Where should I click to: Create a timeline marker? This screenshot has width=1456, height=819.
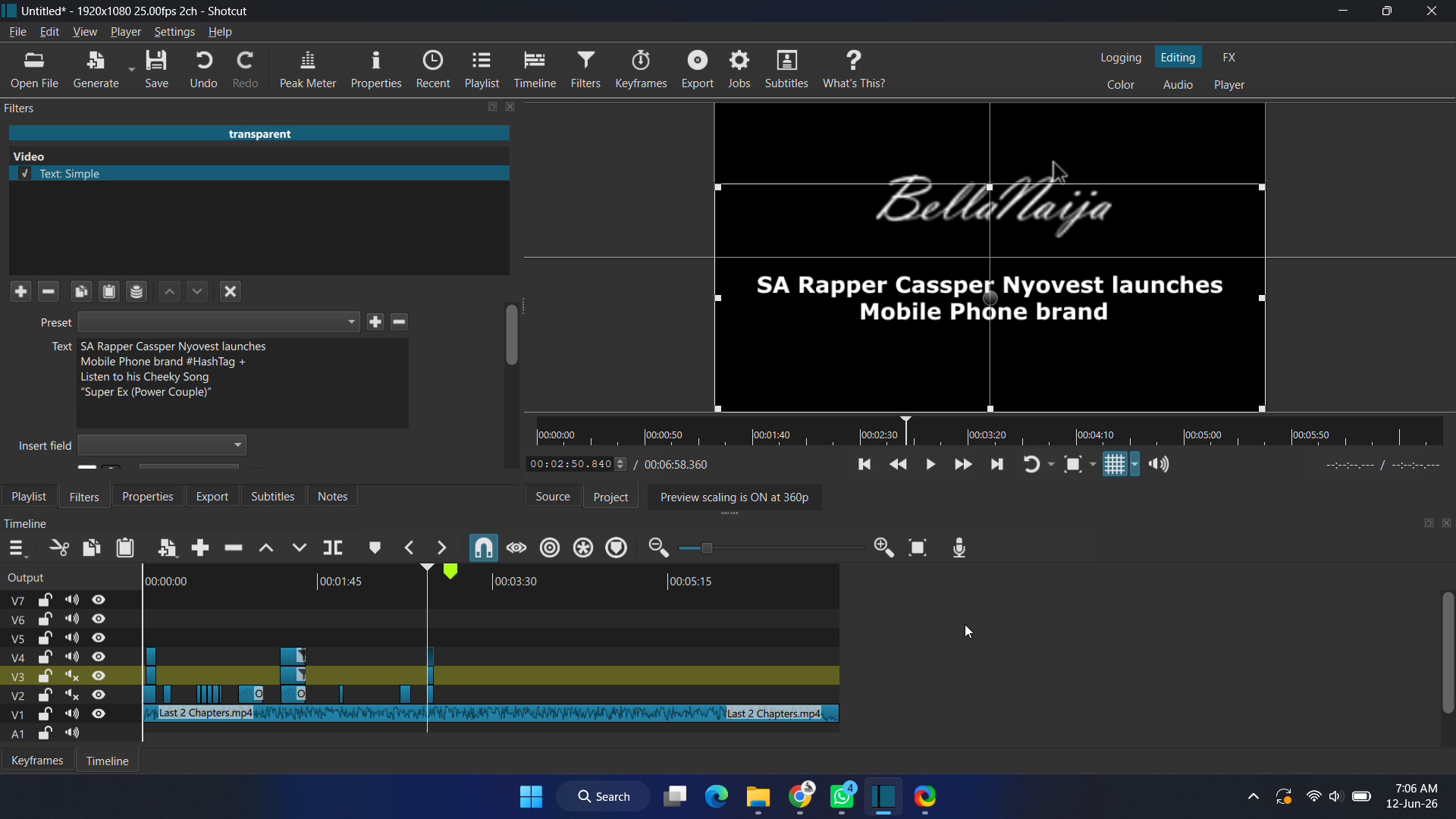pyautogui.click(x=375, y=548)
